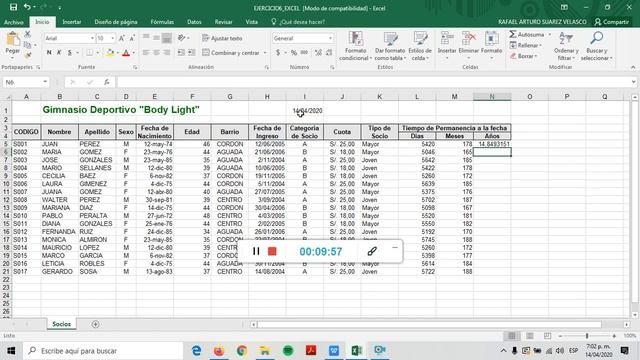The image size is (640, 360).
Task: Toggle underline S formatting
Action: [x=69, y=53]
